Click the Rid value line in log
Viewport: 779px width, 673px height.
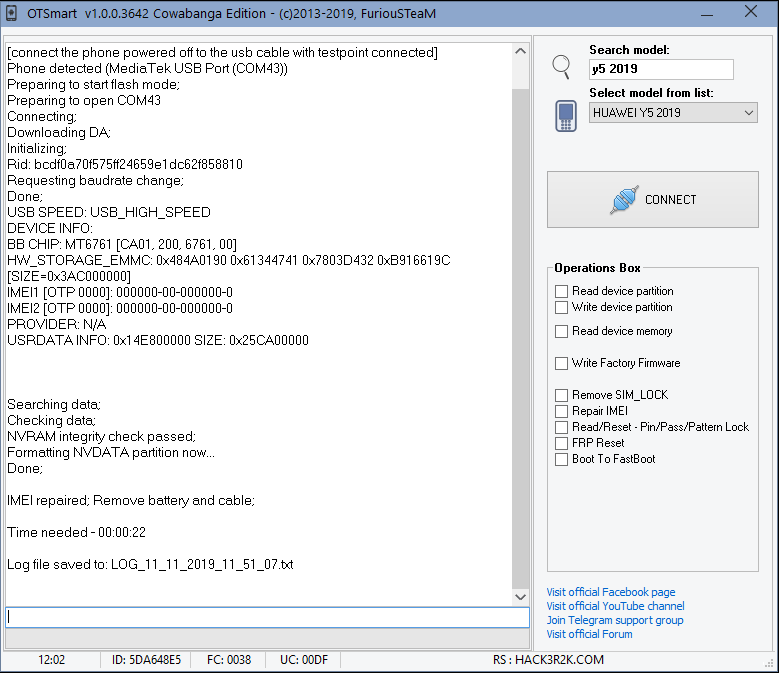point(125,164)
